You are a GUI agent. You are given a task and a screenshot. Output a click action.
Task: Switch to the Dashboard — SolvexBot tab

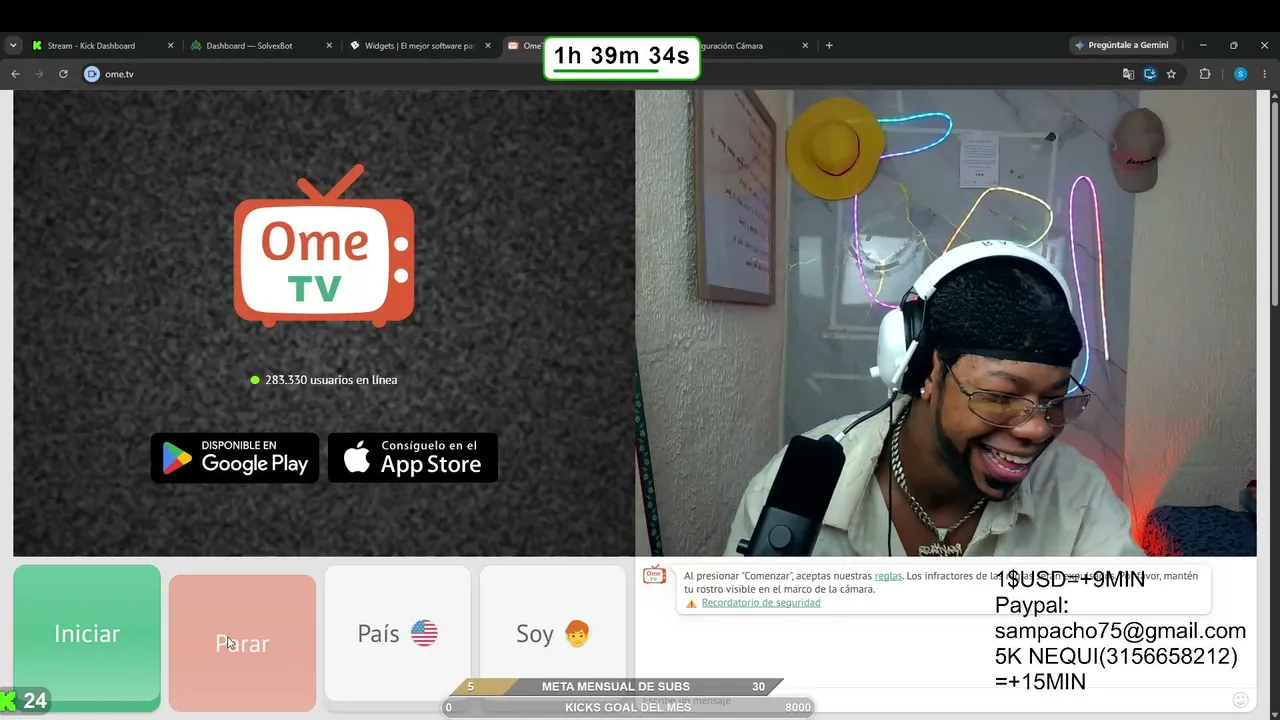pyautogui.click(x=260, y=45)
